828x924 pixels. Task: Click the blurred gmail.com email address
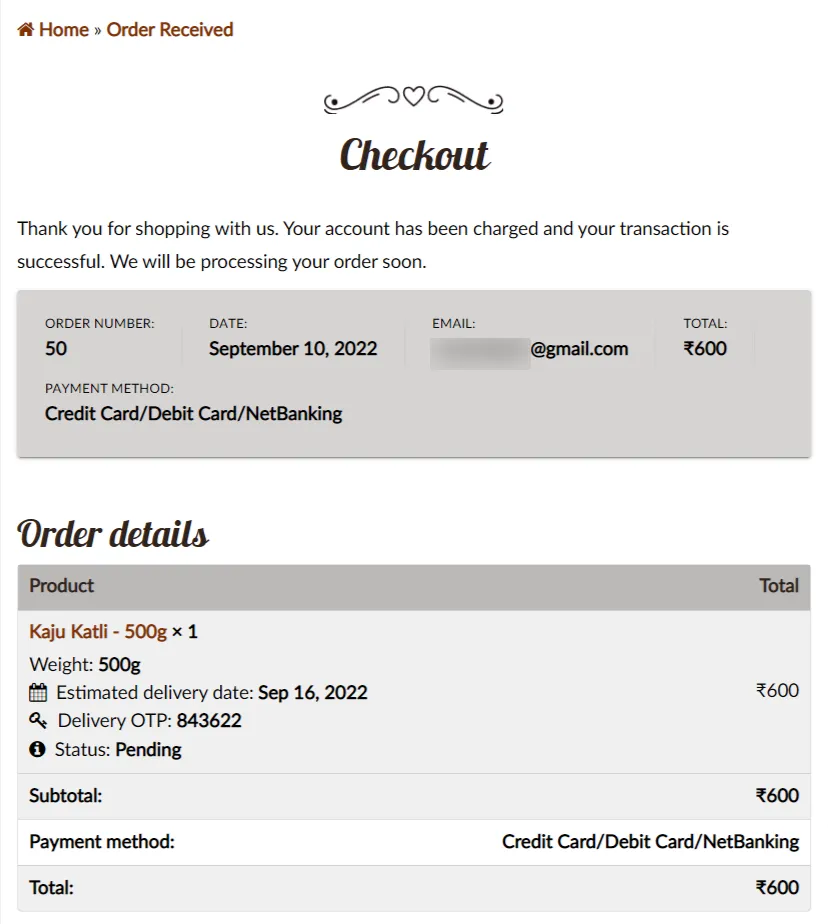click(530, 349)
